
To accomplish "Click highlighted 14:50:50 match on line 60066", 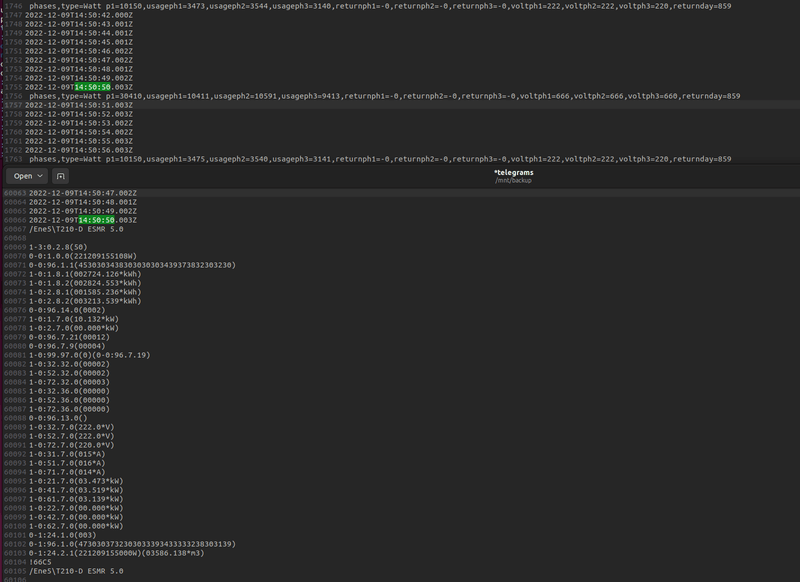I will click(x=96, y=220).
